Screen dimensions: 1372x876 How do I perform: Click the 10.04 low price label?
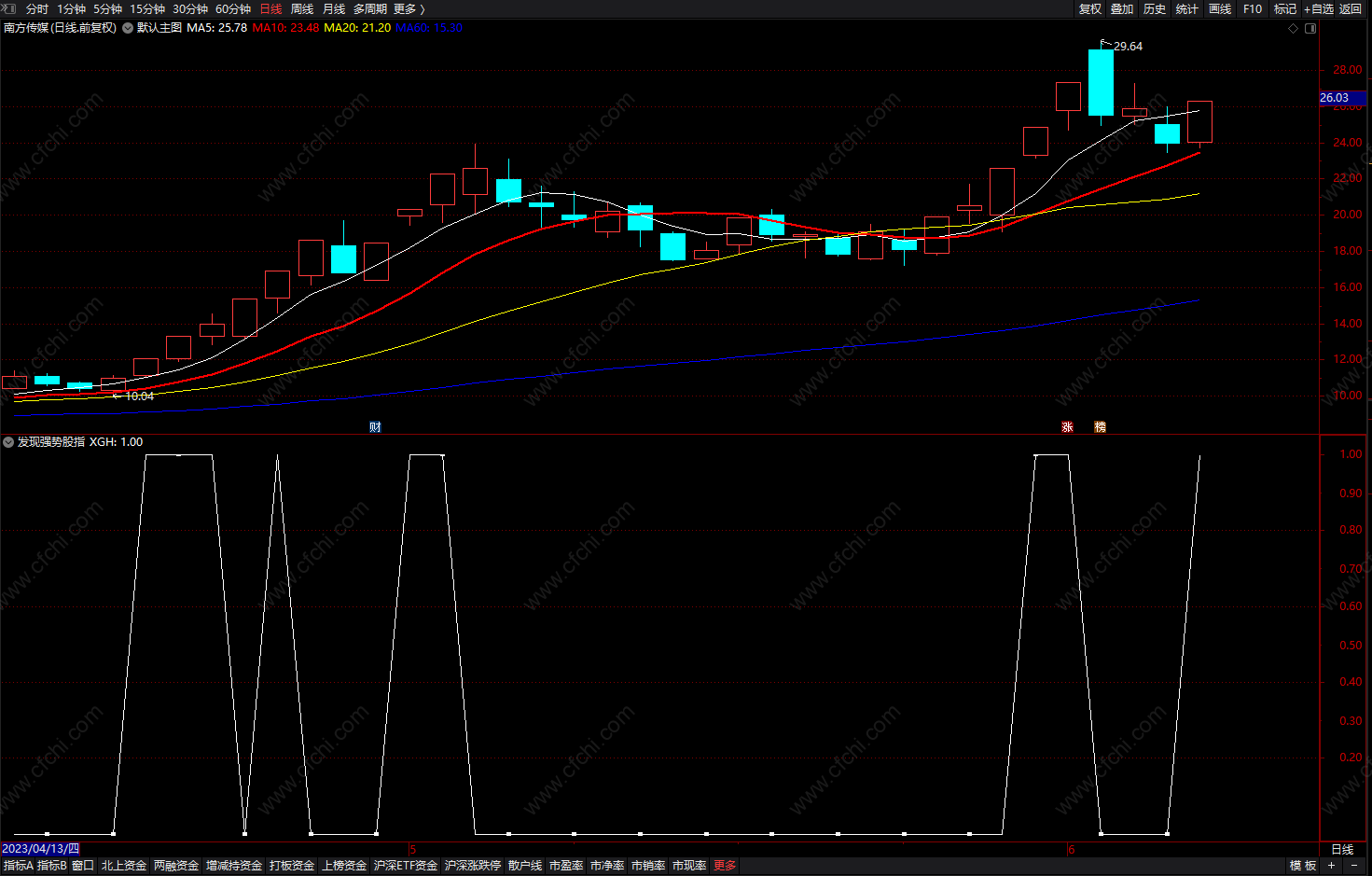139,396
